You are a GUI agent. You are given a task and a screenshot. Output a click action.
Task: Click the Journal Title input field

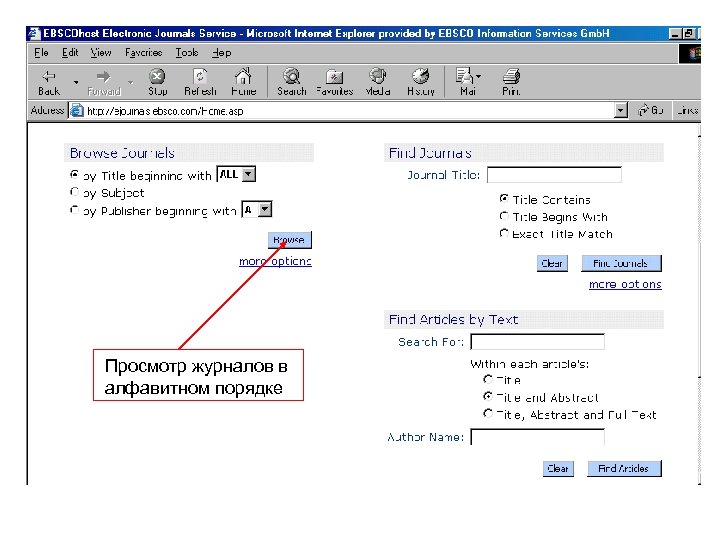[554, 175]
